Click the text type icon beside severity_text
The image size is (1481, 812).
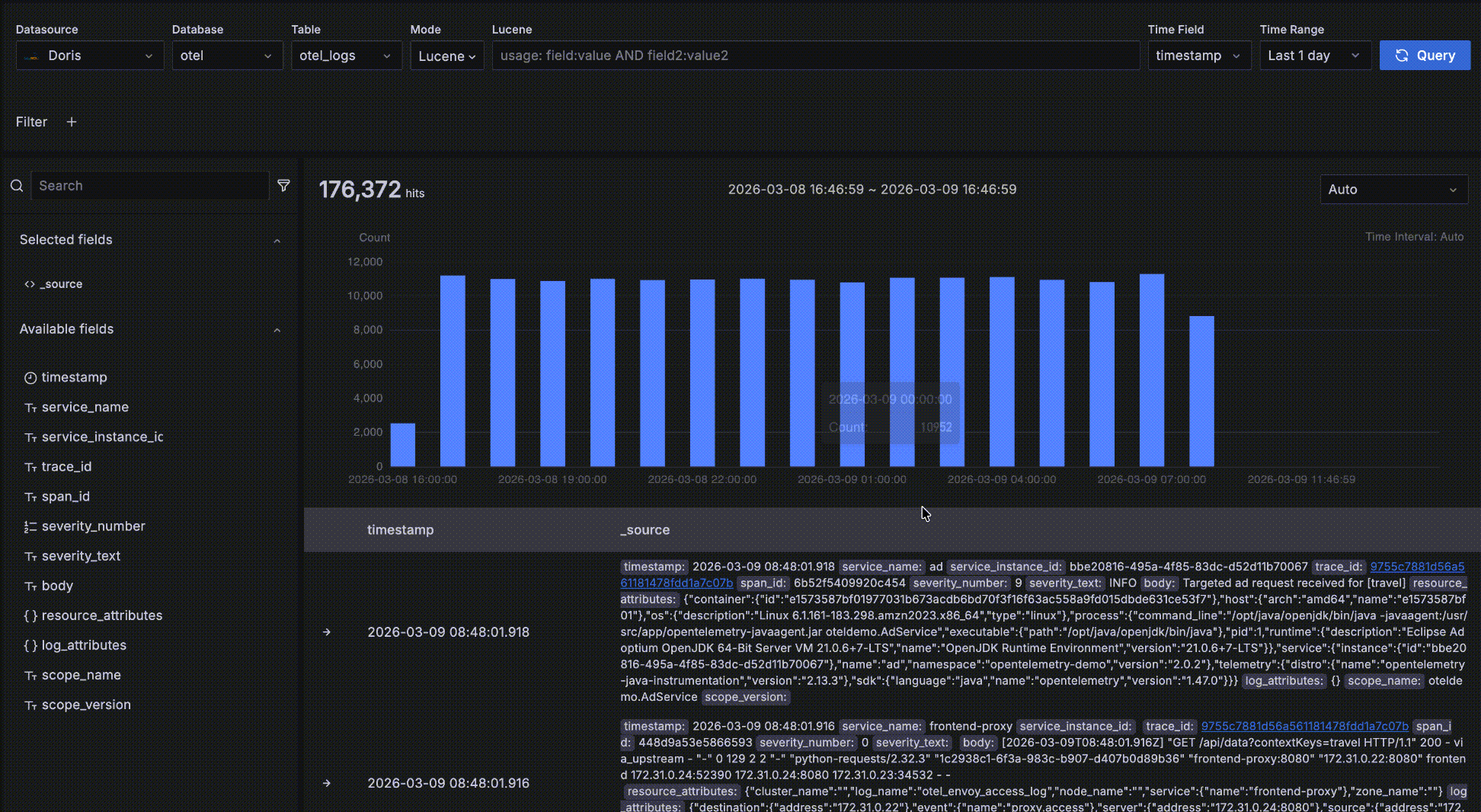[x=30, y=556]
